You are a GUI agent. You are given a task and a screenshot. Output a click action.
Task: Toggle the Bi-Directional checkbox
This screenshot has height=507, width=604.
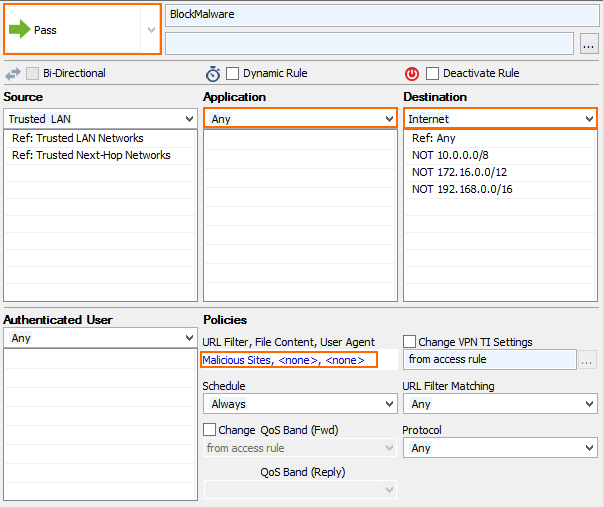[x=32, y=73]
